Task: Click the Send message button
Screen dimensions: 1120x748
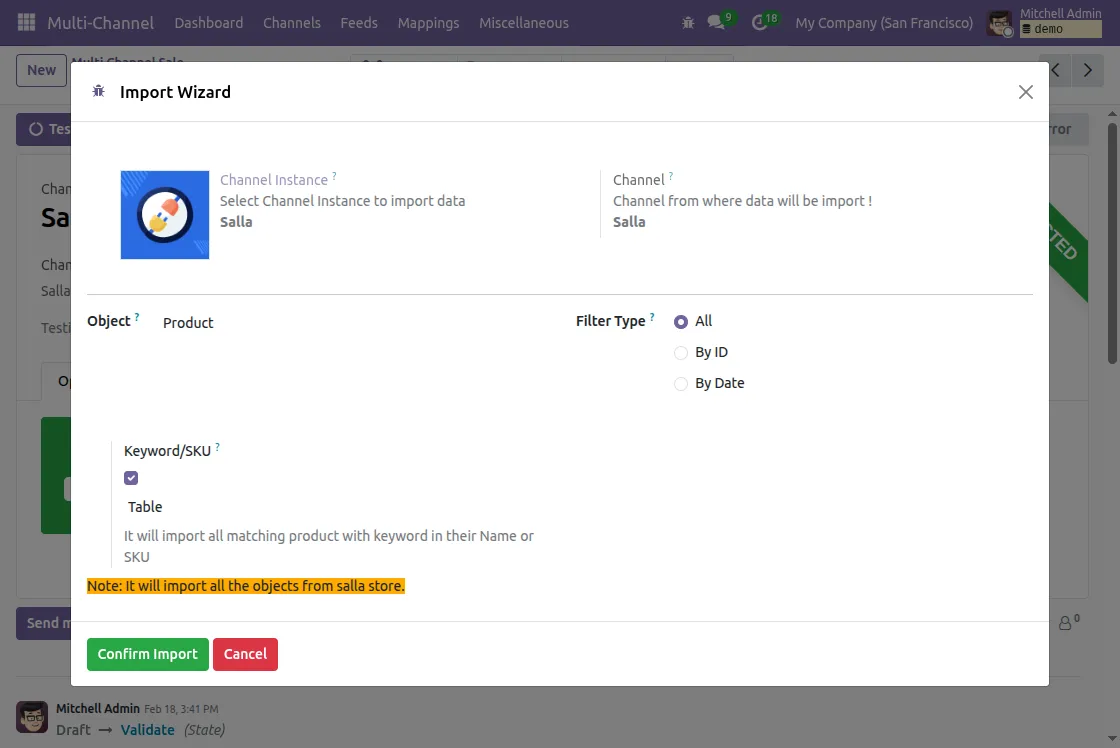Action: (44, 623)
